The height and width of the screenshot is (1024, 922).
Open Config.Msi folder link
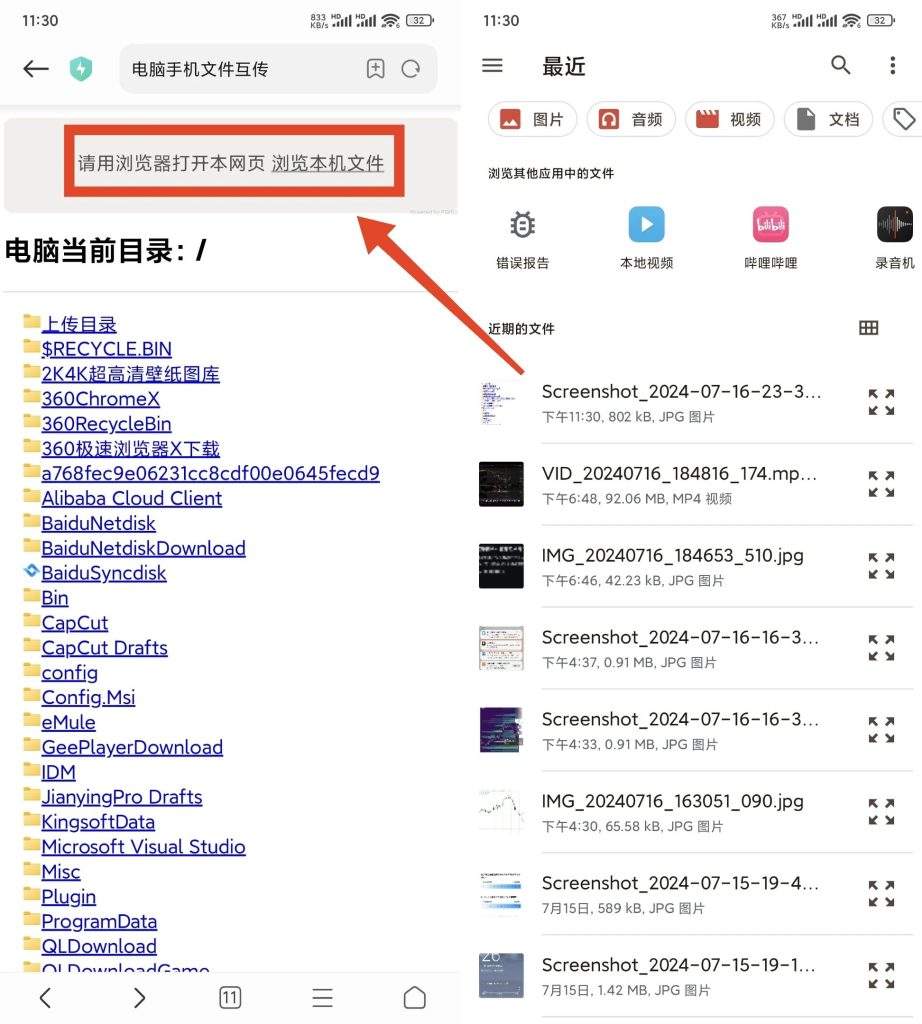pyautogui.click(x=88, y=697)
